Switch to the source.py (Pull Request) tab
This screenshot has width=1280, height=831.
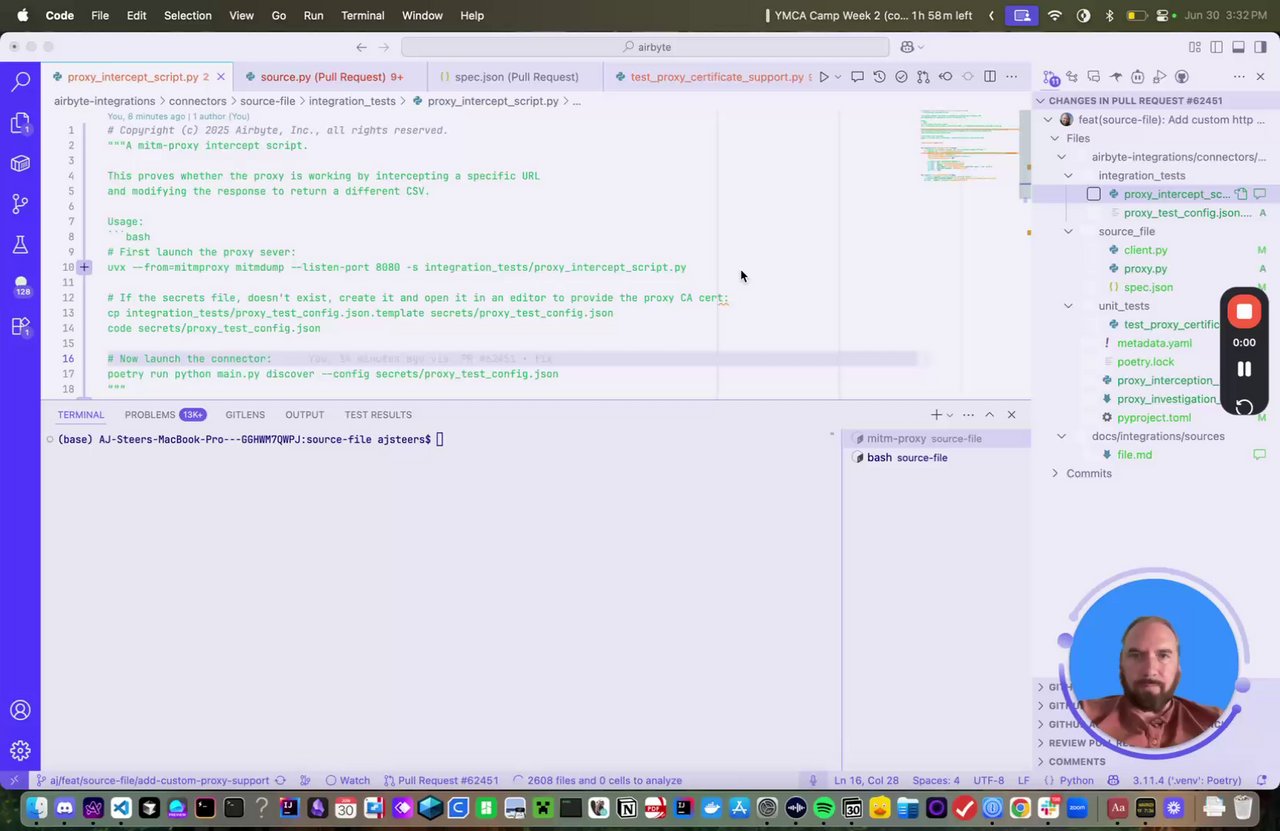point(321,77)
